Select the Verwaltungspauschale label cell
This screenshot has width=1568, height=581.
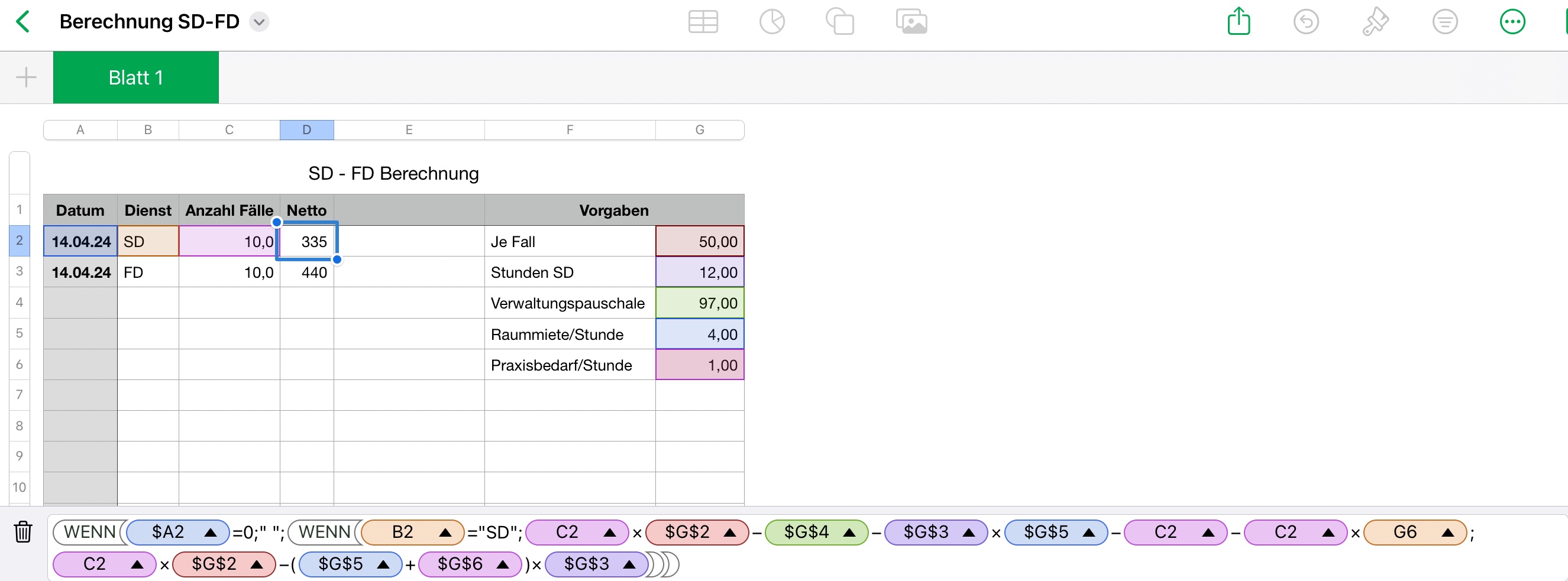pos(570,303)
